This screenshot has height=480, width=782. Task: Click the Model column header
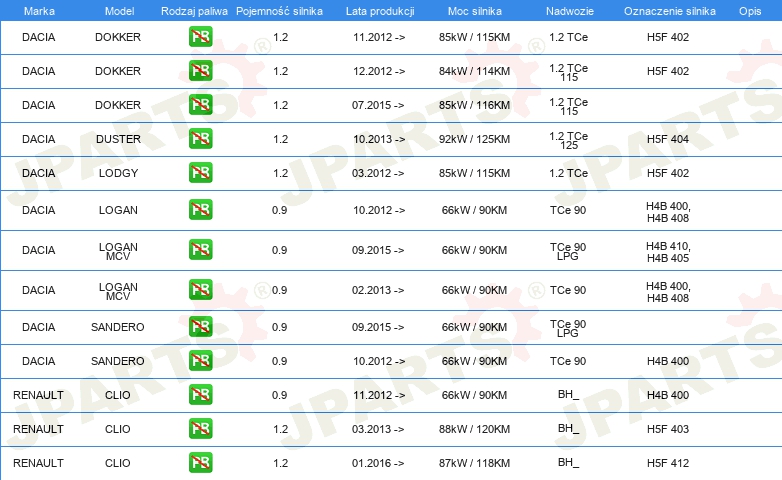[119, 11]
